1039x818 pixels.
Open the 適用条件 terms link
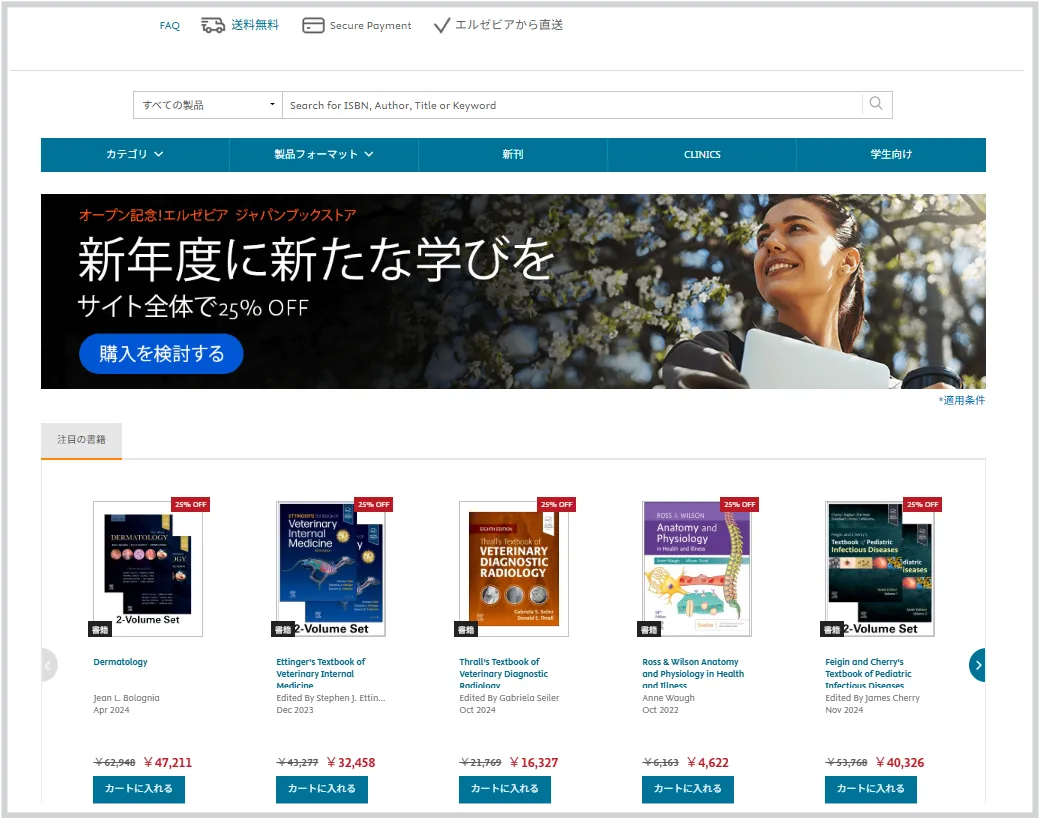(961, 400)
